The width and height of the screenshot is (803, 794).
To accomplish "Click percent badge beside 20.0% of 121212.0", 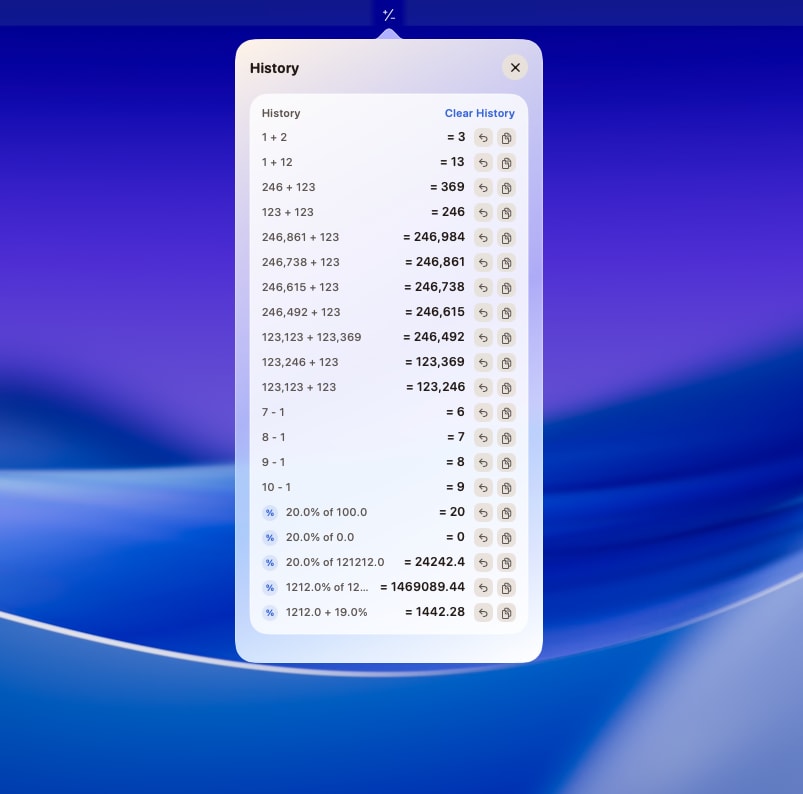I will point(270,563).
